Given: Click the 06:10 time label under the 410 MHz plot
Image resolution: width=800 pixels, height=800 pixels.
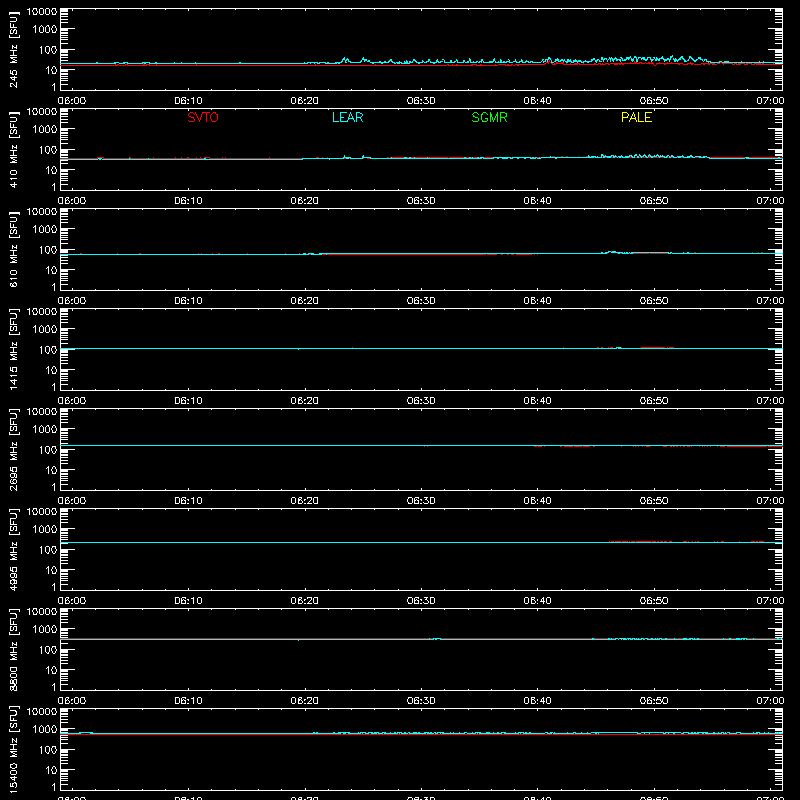Looking at the screenshot, I should (x=188, y=201).
